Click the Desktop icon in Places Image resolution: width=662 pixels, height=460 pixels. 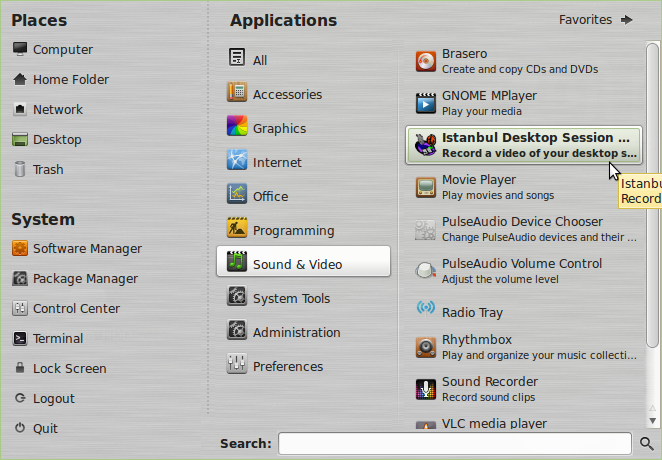click(19, 139)
